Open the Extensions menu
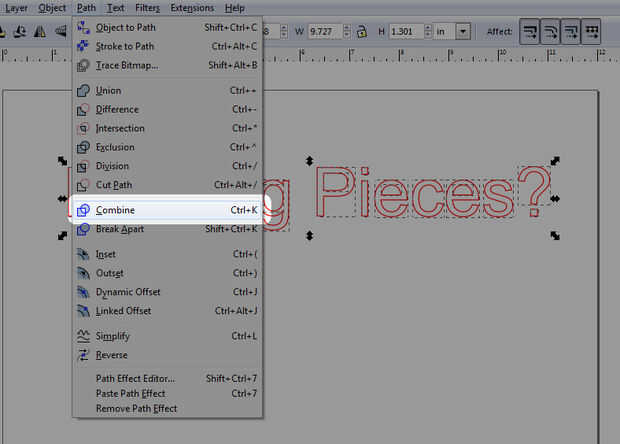 192,8
